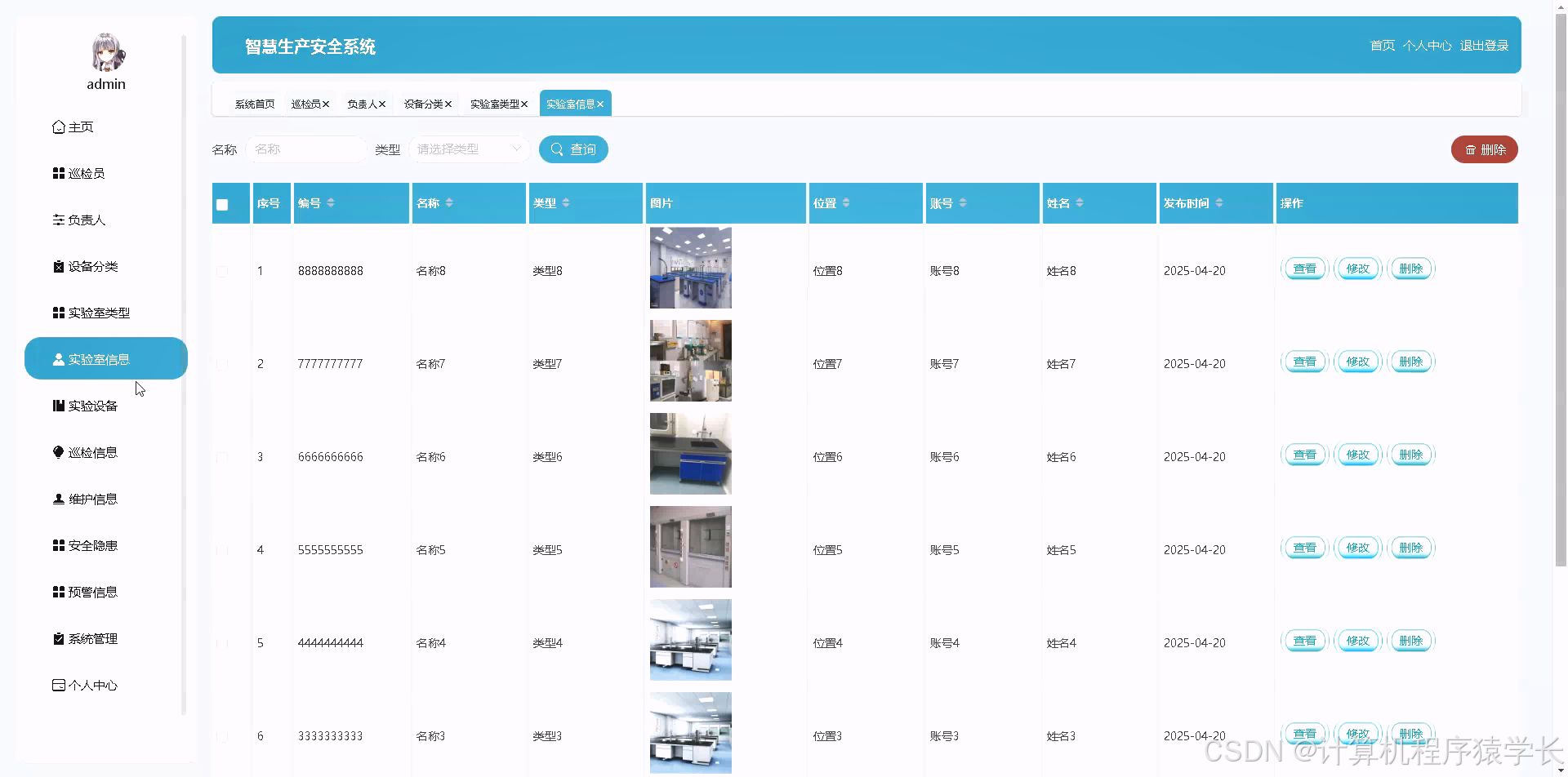The image size is (1568, 777).
Task: Sort table by 账号 column arrows
Action: (963, 203)
